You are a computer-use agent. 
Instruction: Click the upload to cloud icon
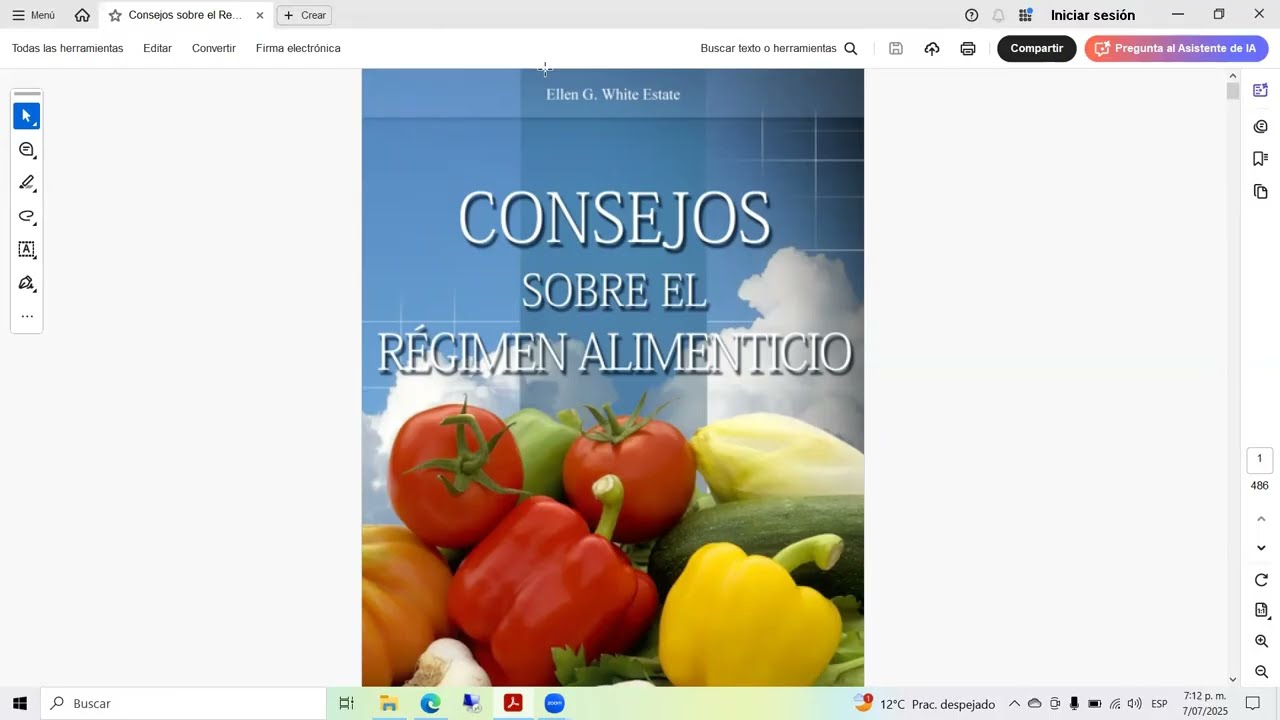932,48
